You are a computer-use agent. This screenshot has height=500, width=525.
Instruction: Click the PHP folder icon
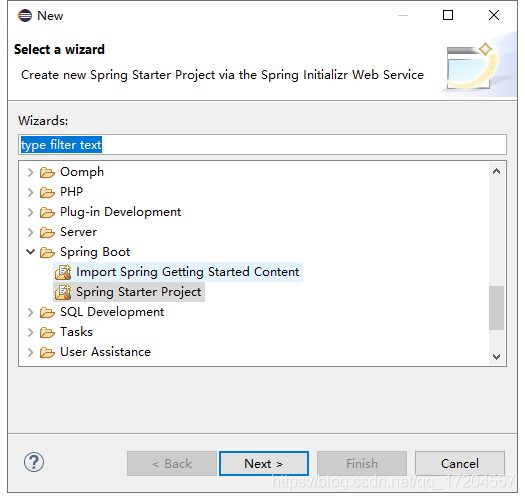click(x=47, y=193)
